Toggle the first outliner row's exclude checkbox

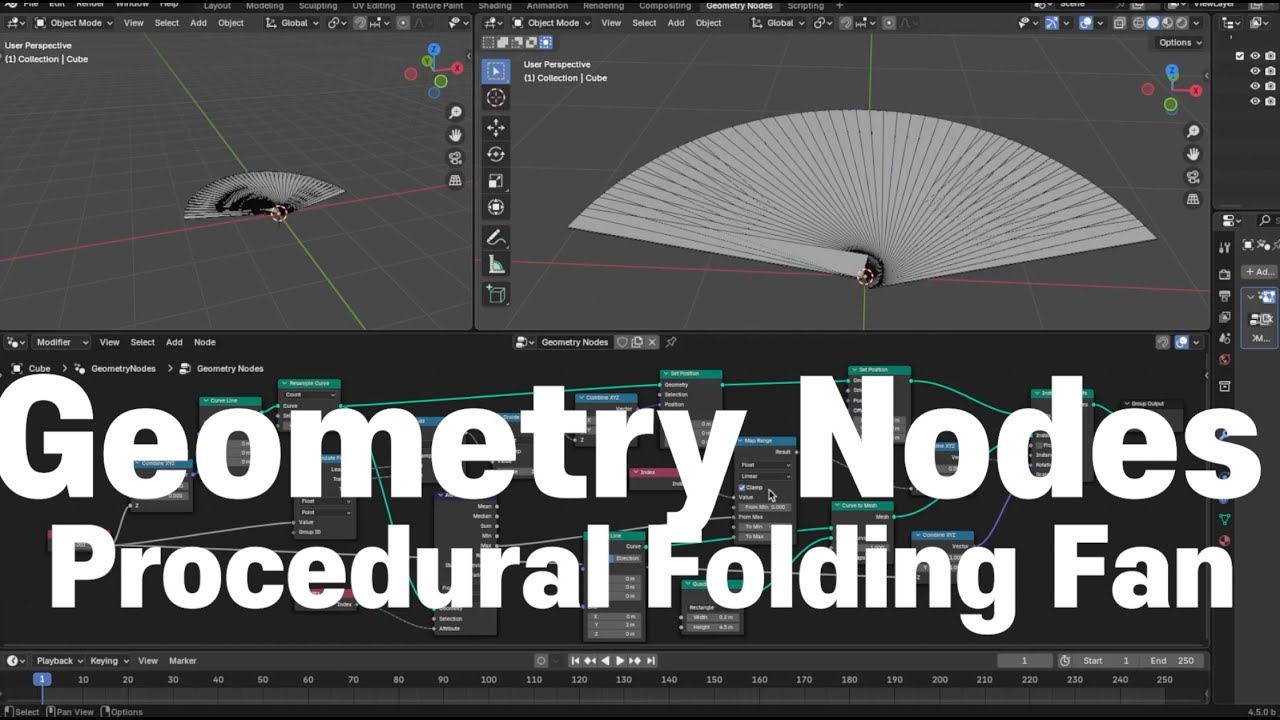(1240, 56)
